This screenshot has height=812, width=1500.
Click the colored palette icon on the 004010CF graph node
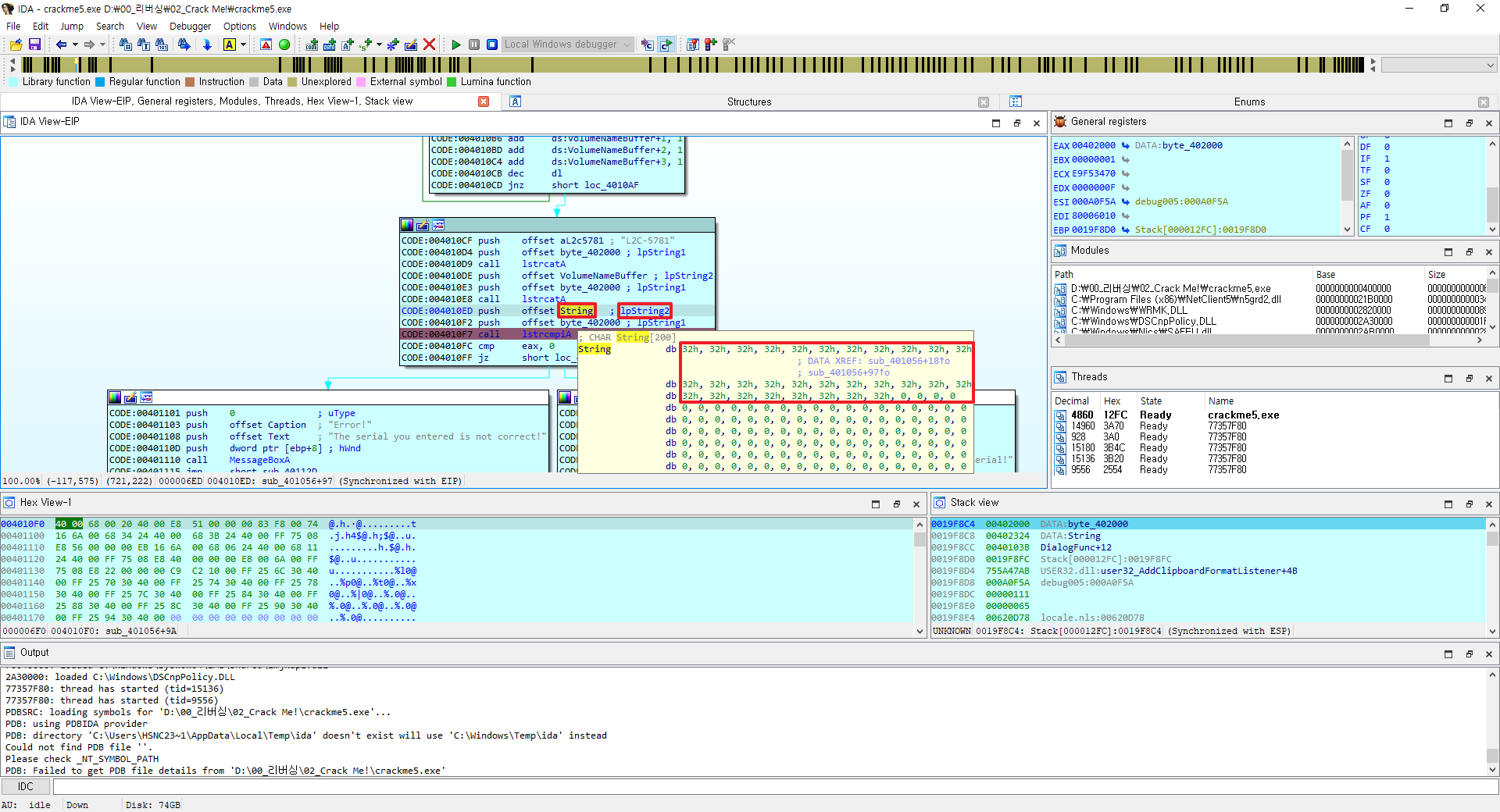pos(407,225)
